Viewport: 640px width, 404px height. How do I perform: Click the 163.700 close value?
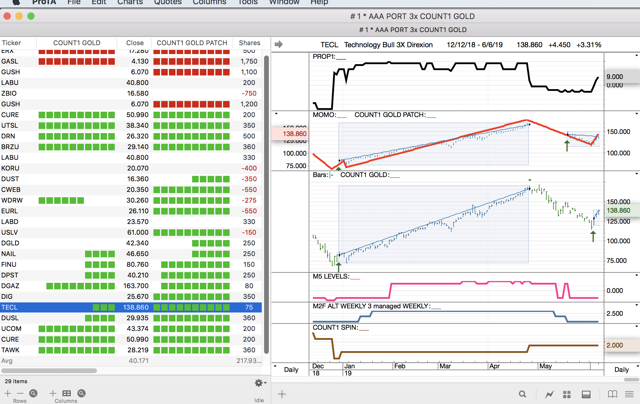pos(136,286)
